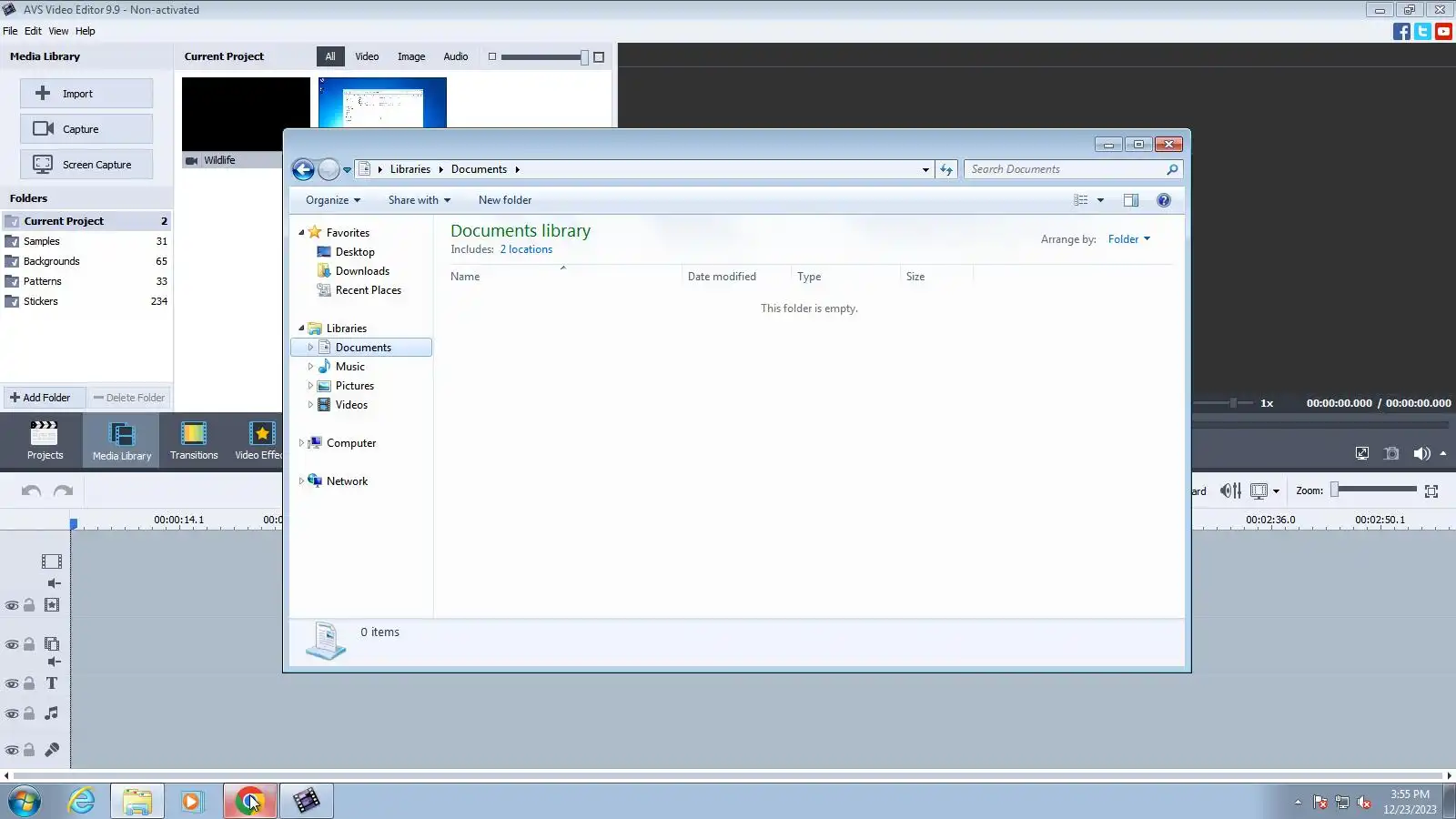Open the Projects section
Screen dimensions: 1456x819
coord(45,440)
